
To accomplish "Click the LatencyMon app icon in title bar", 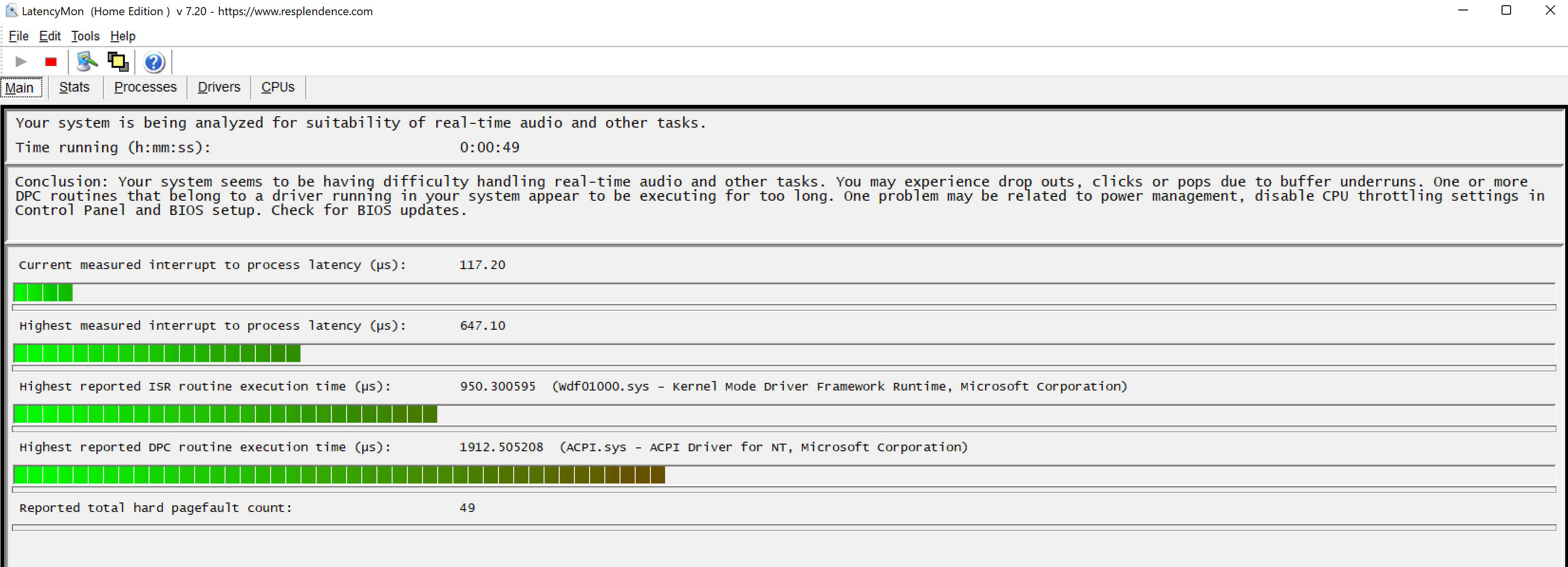I will coord(11,11).
